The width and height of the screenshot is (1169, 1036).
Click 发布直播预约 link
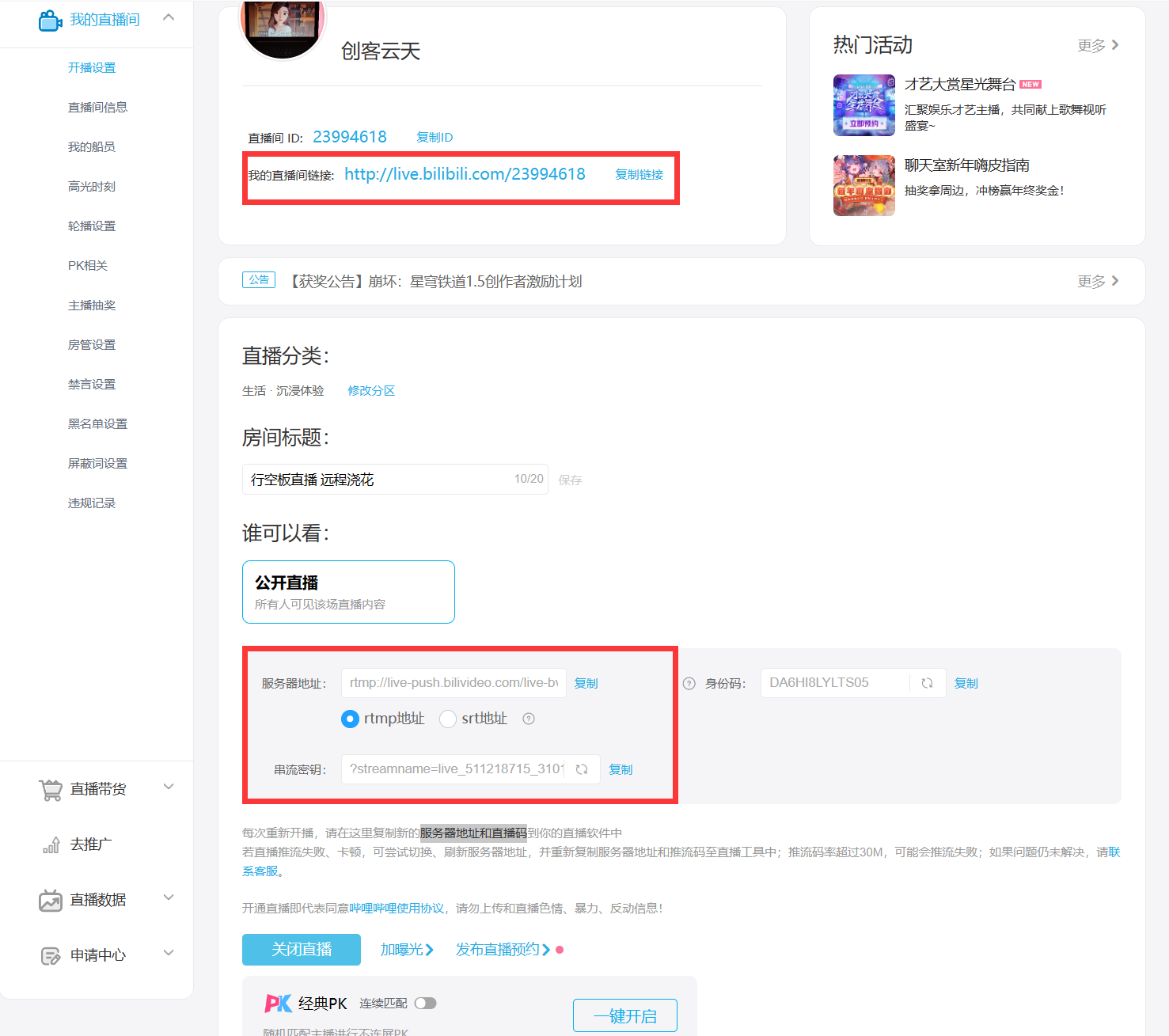[503, 950]
